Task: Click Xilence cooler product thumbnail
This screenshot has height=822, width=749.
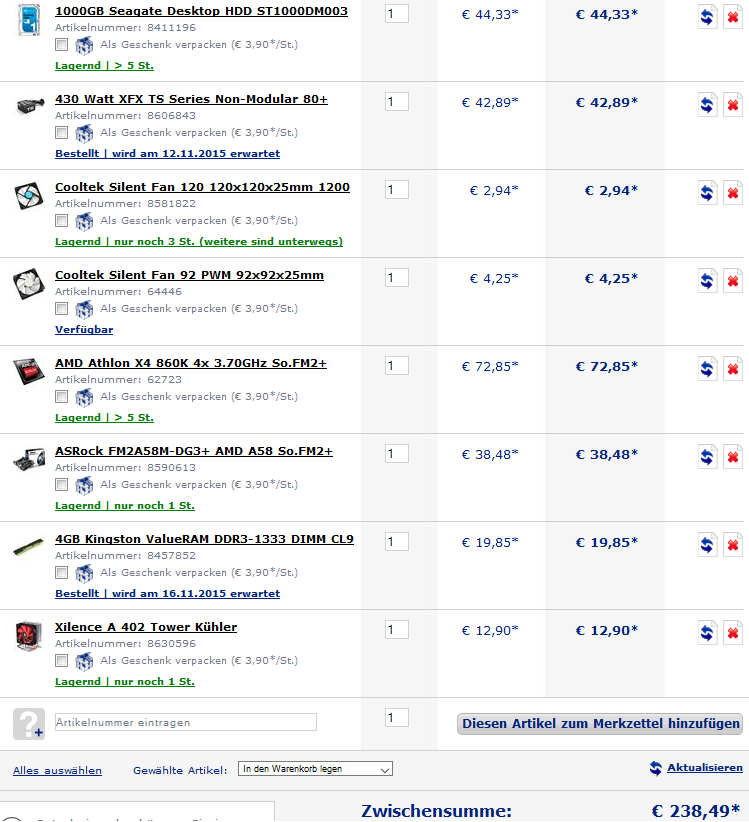Action: (29, 636)
